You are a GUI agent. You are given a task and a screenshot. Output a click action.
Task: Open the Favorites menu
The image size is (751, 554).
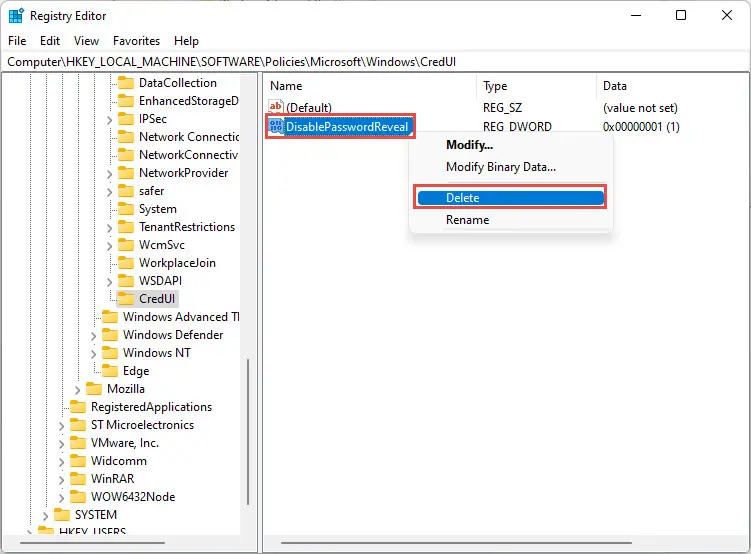pos(137,41)
